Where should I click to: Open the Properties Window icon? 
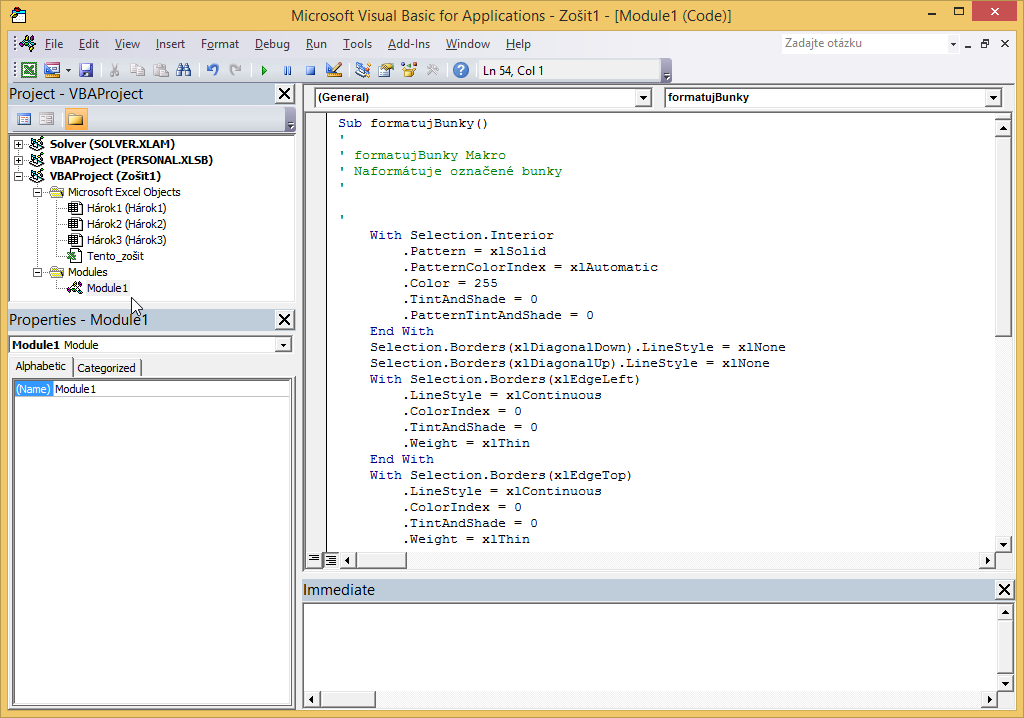[386, 70]
